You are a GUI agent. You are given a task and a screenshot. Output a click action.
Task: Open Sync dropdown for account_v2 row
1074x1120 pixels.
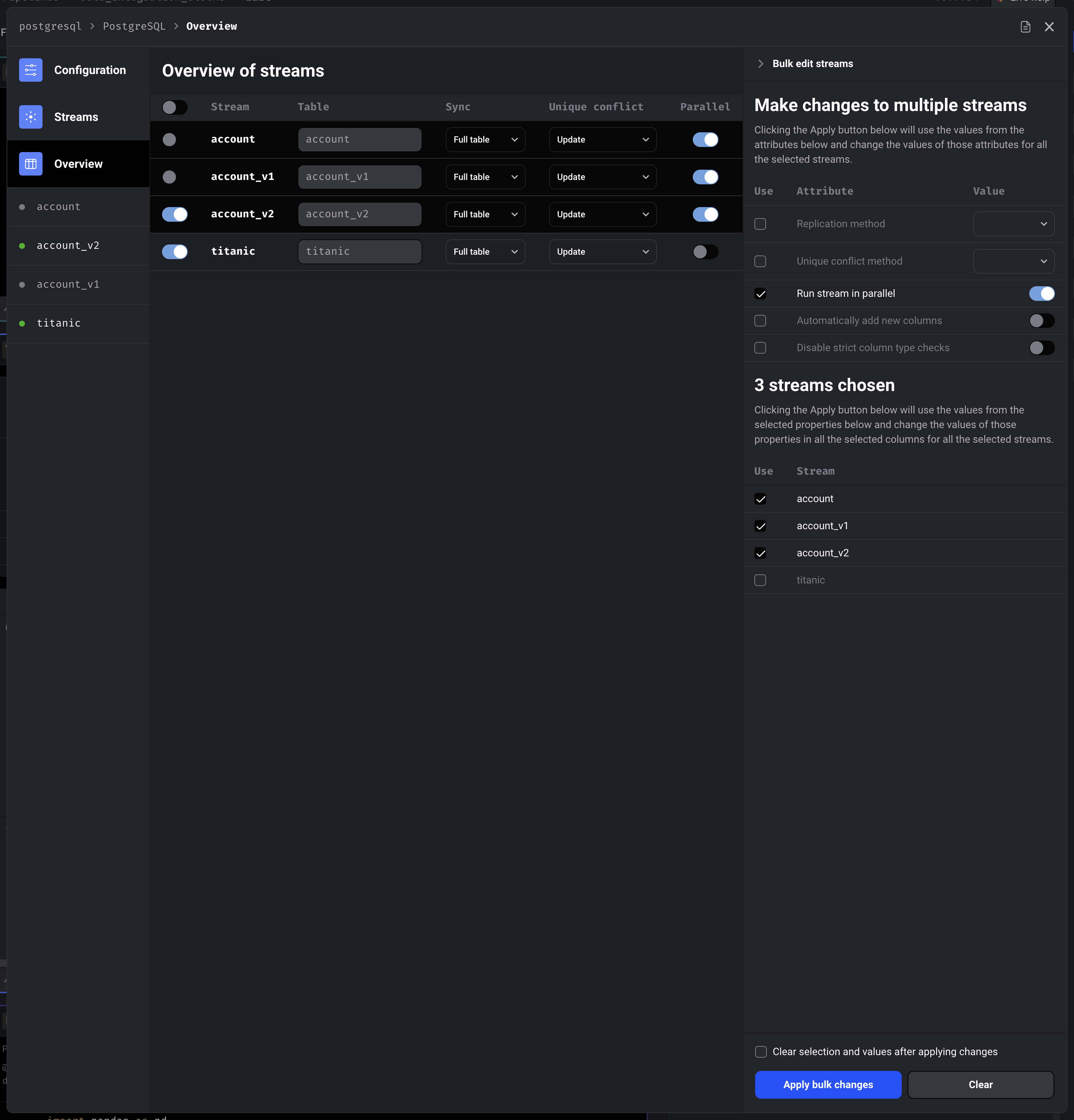coord(485,214)
